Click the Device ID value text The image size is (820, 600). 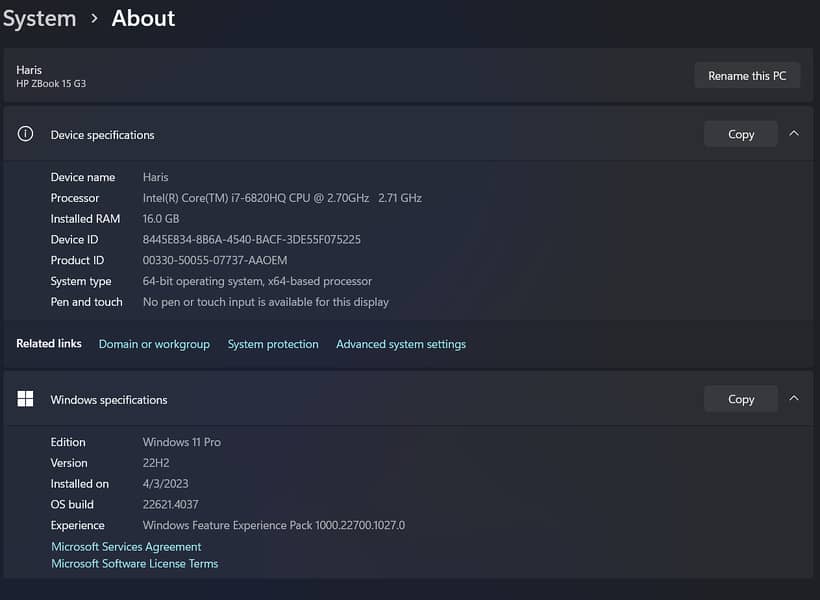pos(251,240)
